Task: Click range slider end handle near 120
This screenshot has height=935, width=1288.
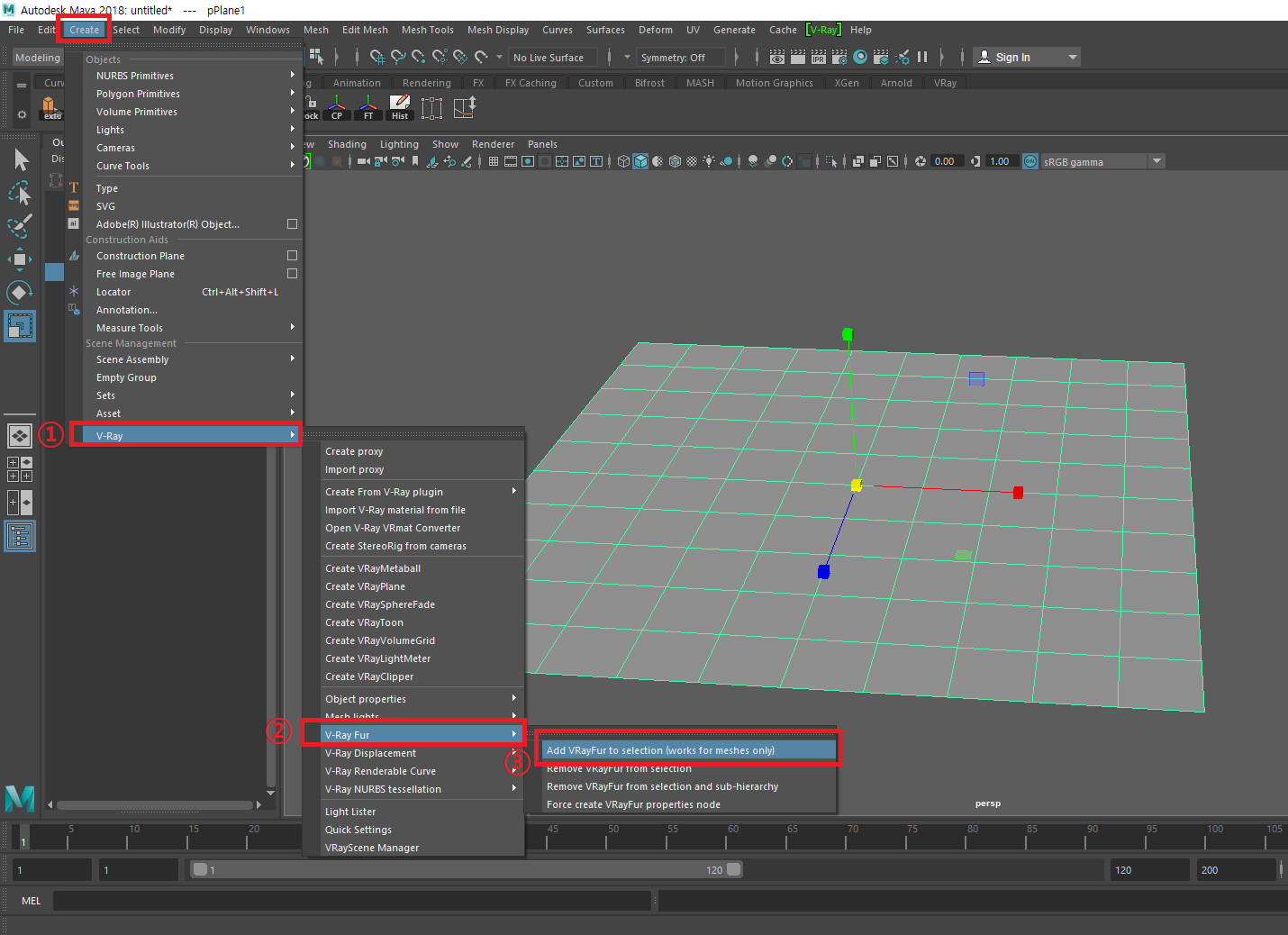Action: [734, 869]
